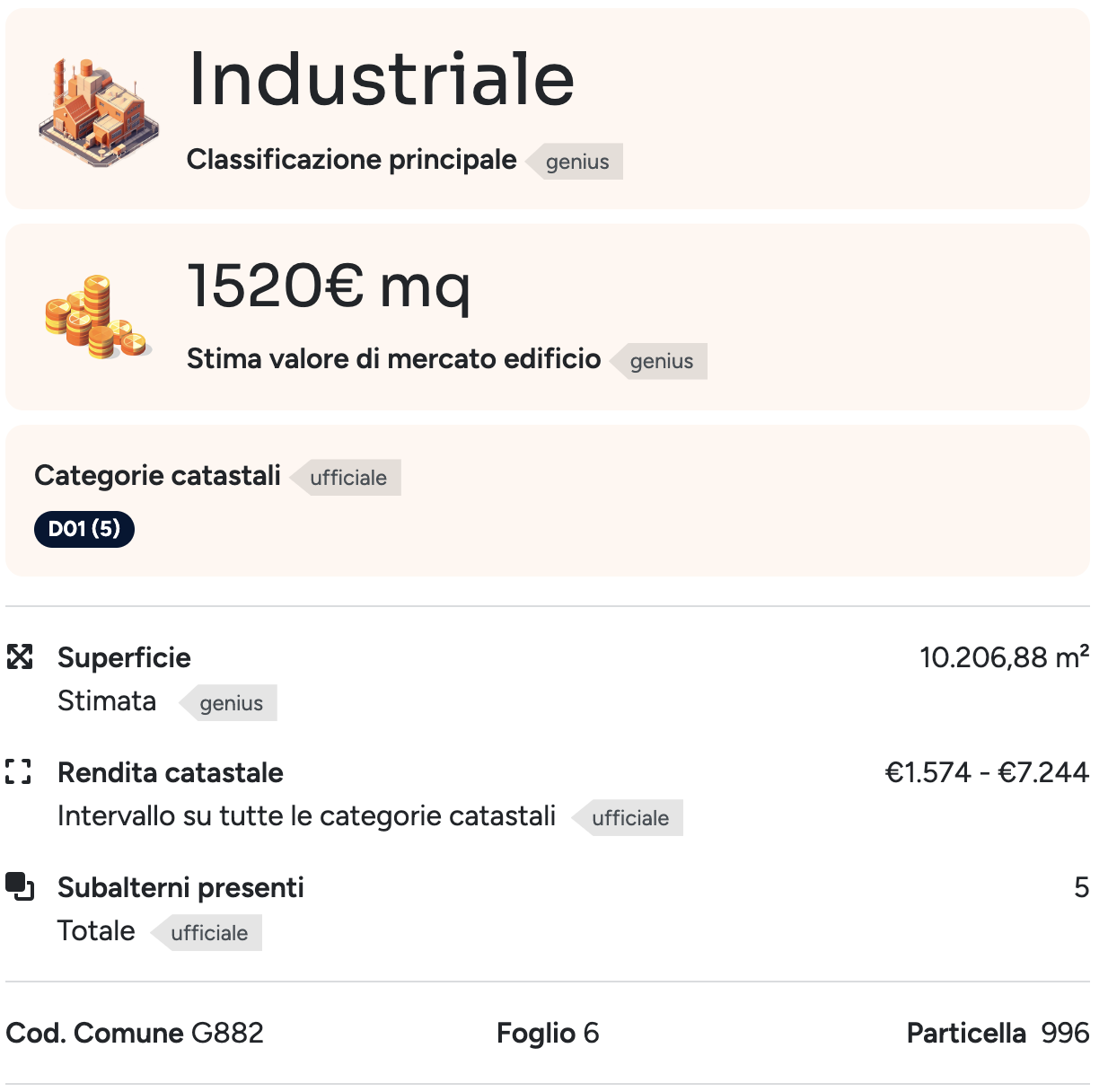Click the Superficie area expand icon
The width and height of the screenshot is (1108, 1092).
(x=20, y=657)
